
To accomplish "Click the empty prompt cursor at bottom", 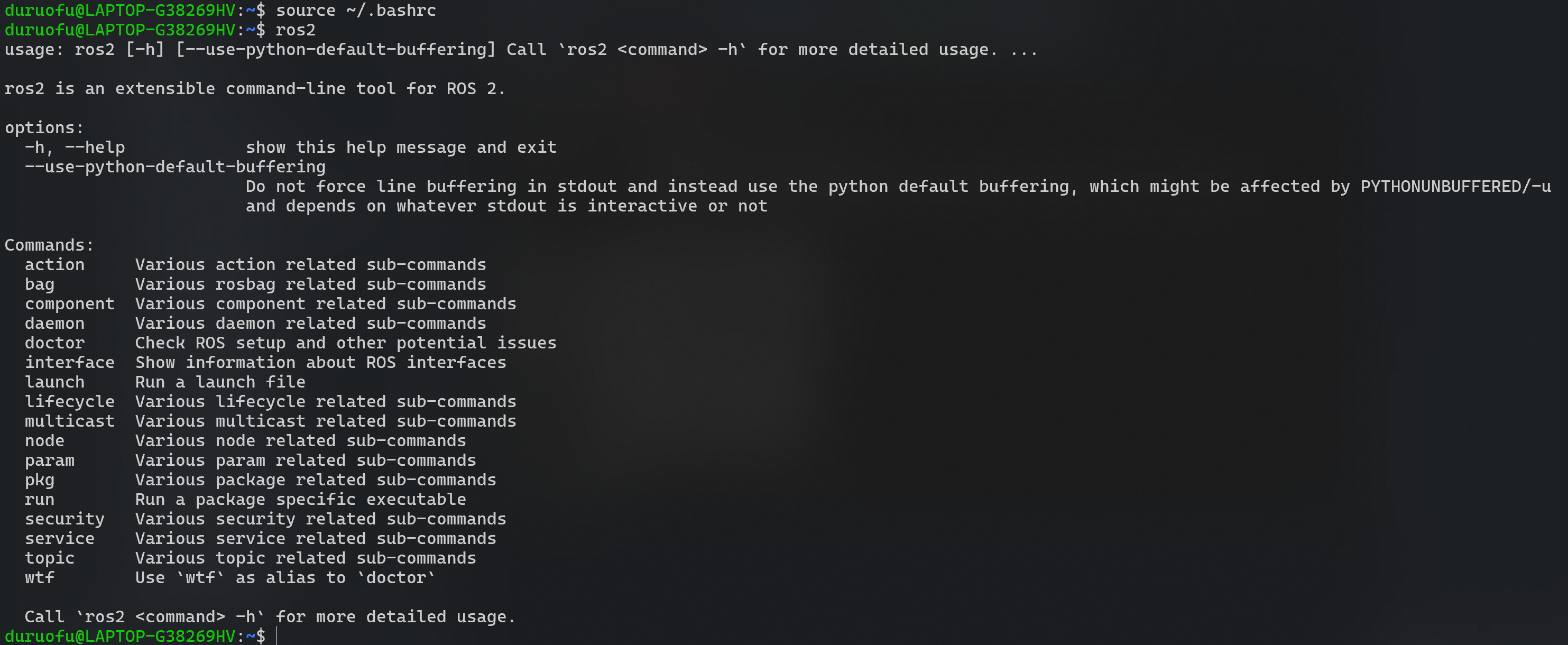I will click(x=277, y=636).
